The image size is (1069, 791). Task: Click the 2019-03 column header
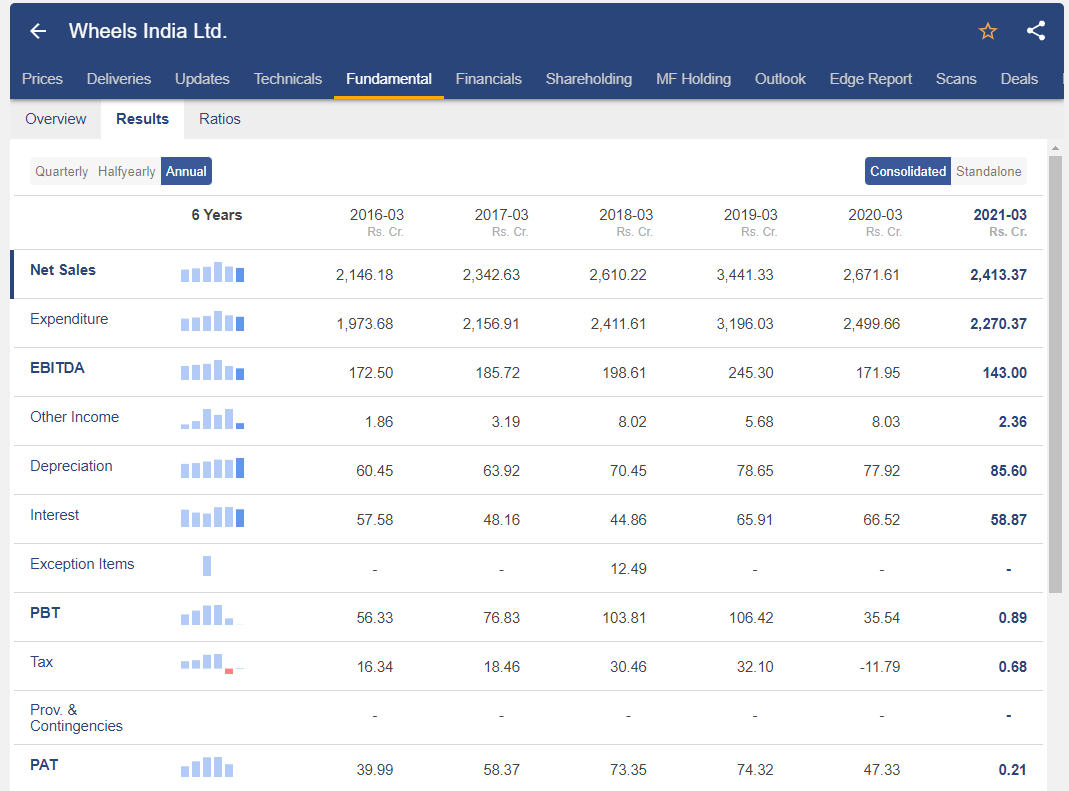(750, 222)
